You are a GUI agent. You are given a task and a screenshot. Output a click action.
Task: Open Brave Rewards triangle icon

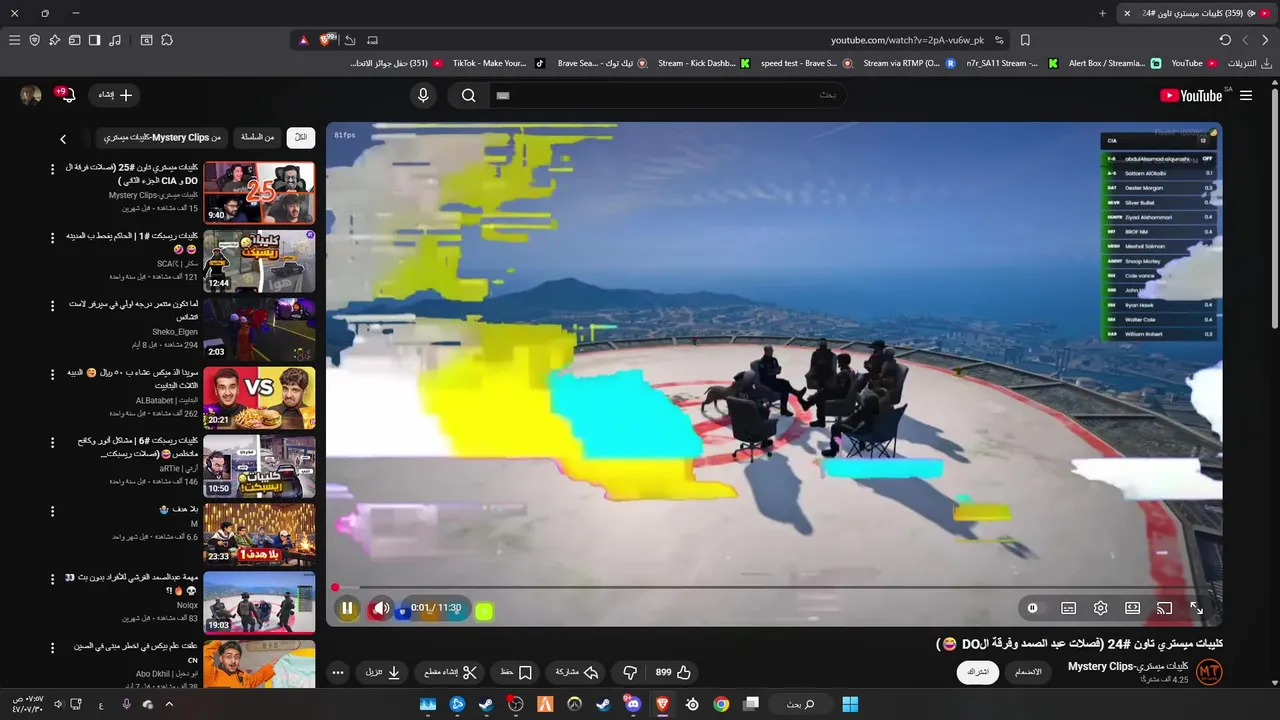point(303,40)
